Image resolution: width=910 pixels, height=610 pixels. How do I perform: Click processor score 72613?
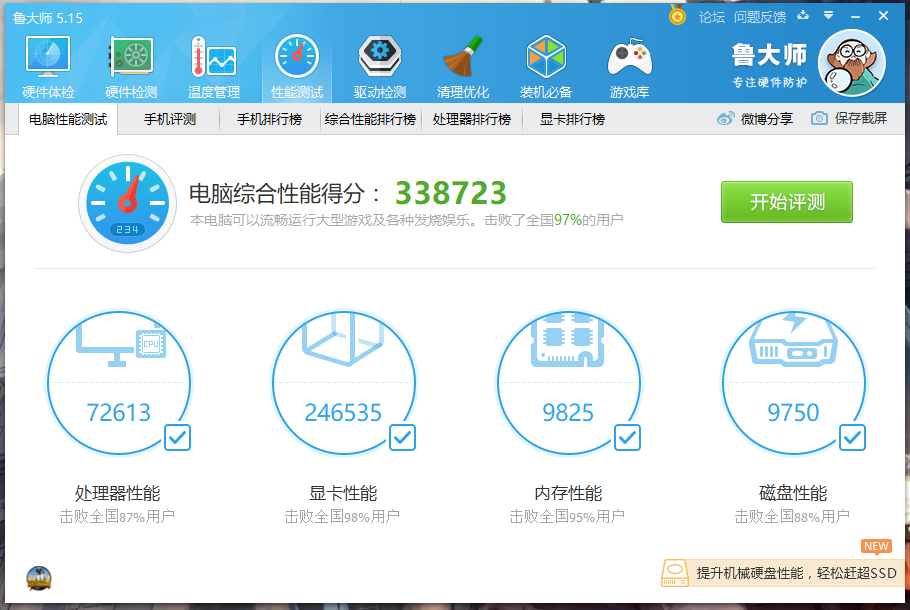click(118, 413)
